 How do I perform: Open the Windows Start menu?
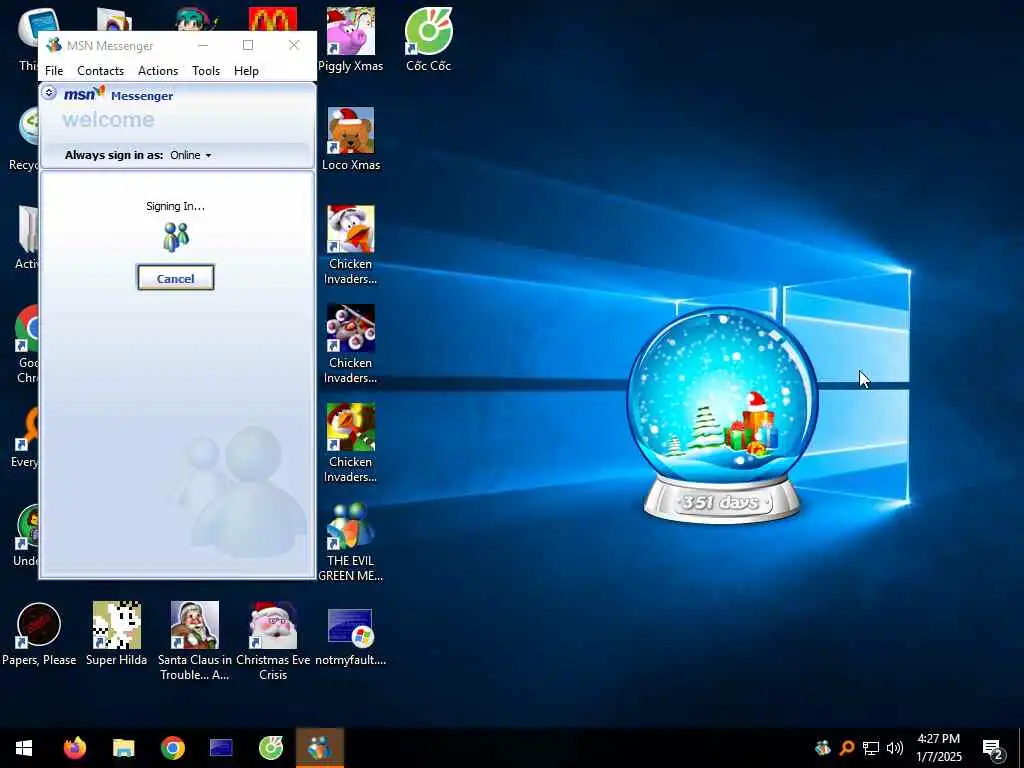coord(24,748)
